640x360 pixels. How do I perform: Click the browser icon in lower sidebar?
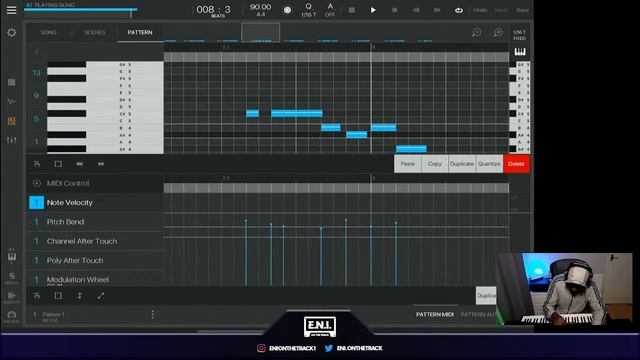11,278
